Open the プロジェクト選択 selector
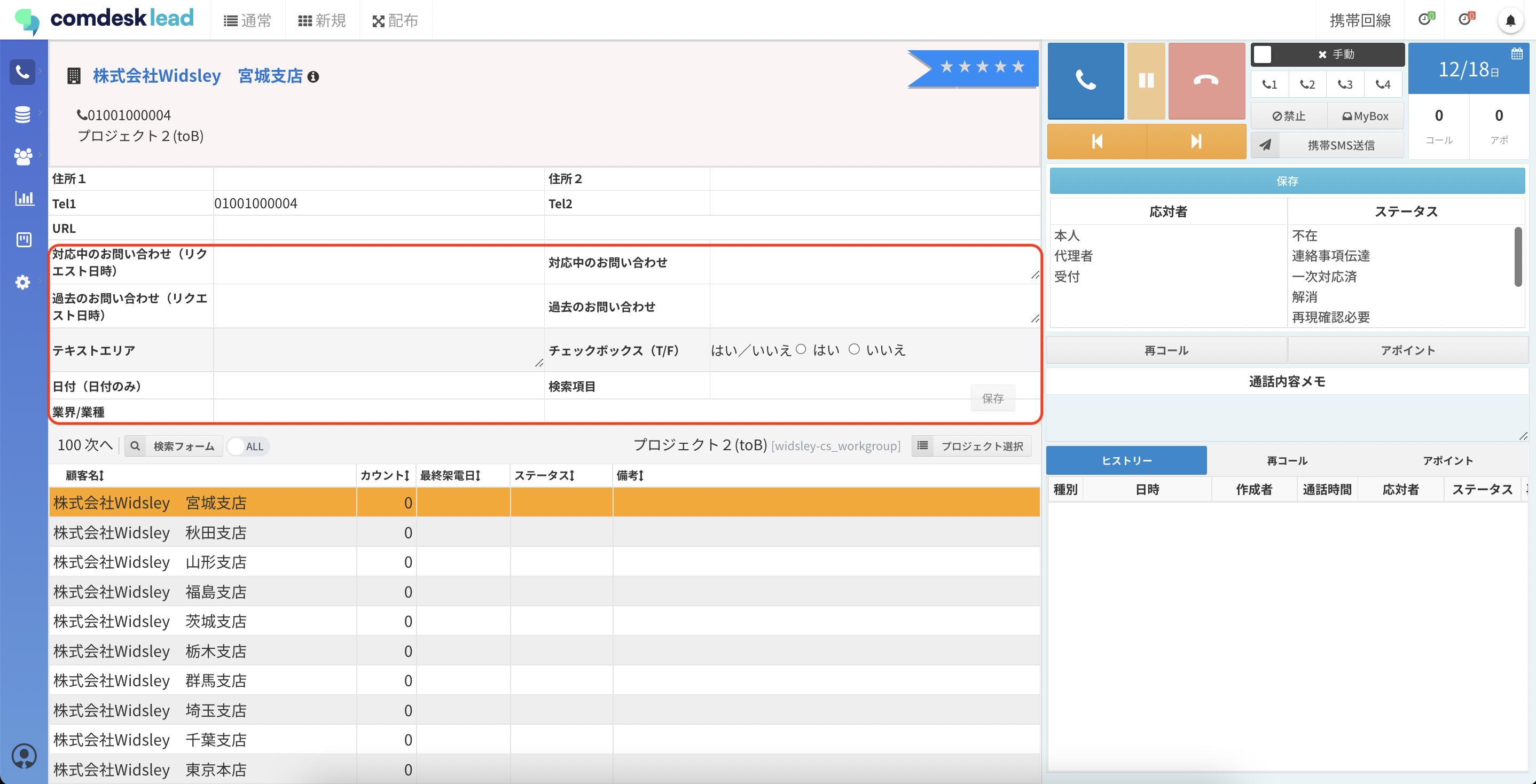Image resolution: width=1536 pixels, height=784 pixels. 971,446
